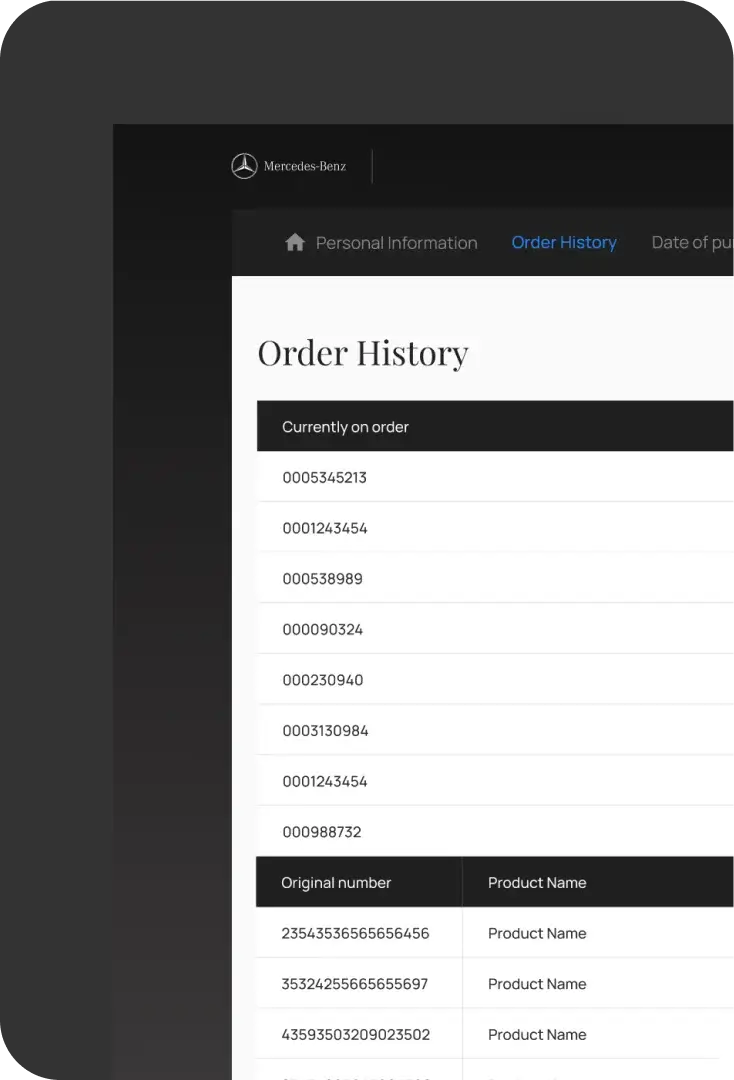Open the Personal Information tab
This screenshot has width=734, height=1080.
(x=396, y=243)
